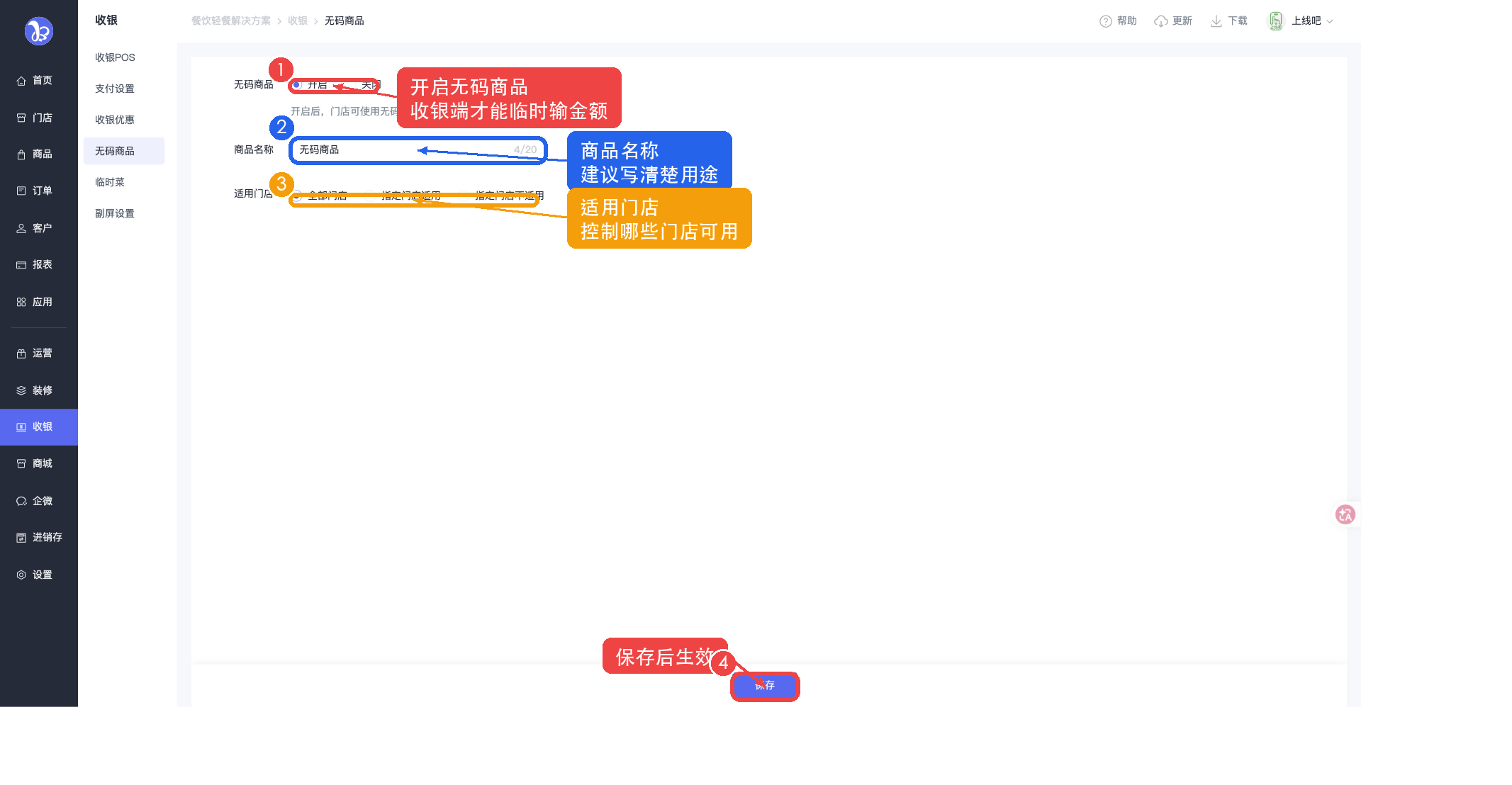This screenshot has width=1512, height=785.
Task: Open 应用 apps grid in sidebar
Action: pyautogui.click(x=21, y=302)
